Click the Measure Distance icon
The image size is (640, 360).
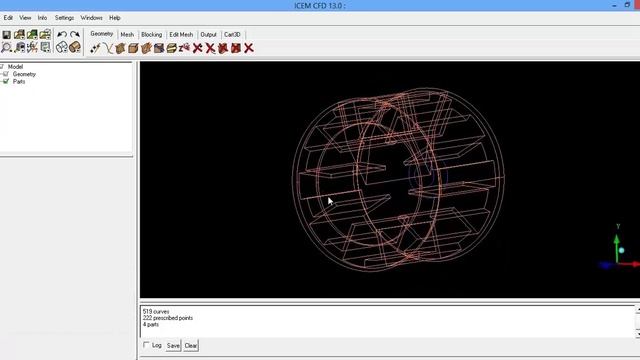coord(32,47)
